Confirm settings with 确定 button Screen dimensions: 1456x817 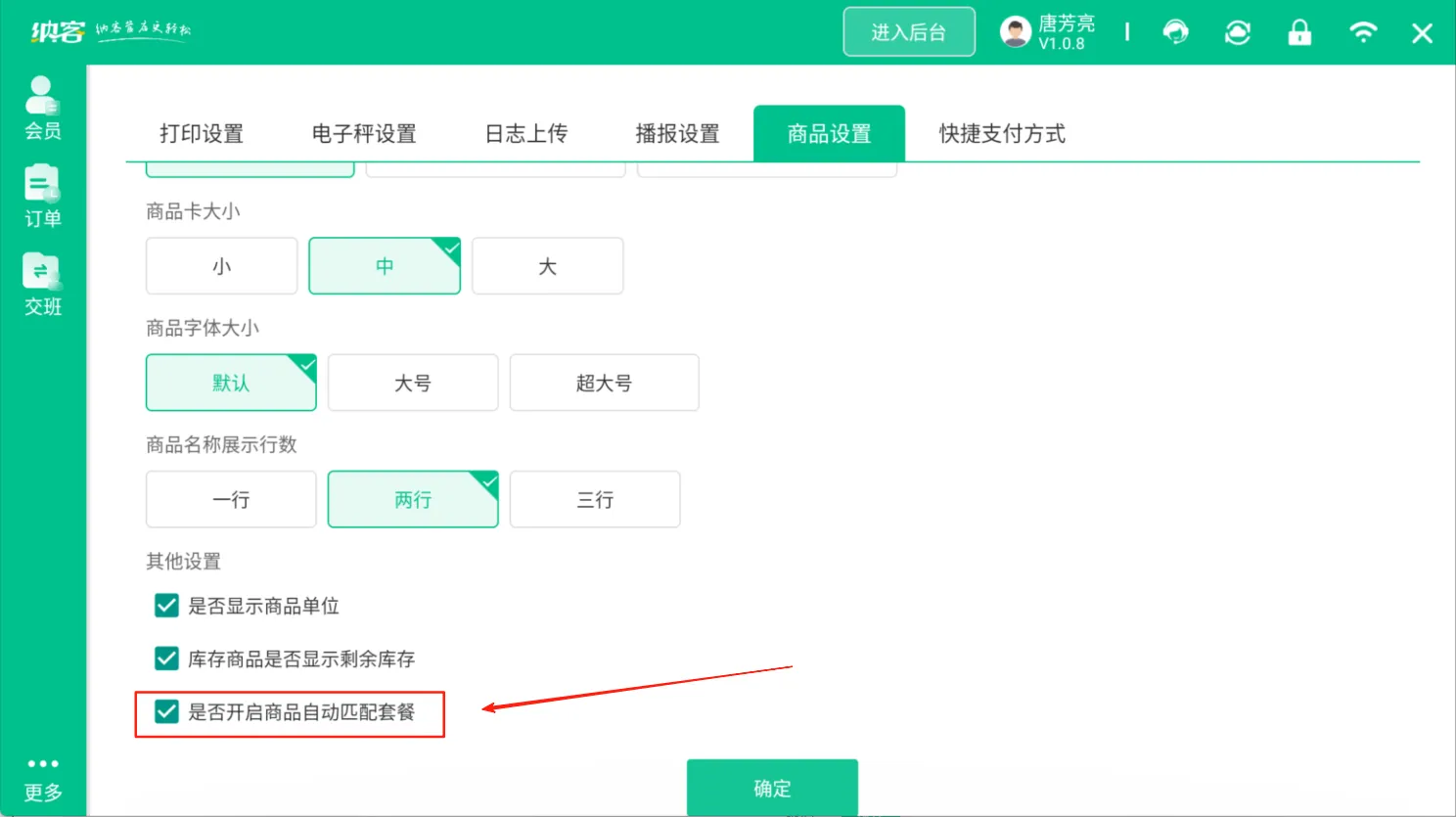[772, 788]
